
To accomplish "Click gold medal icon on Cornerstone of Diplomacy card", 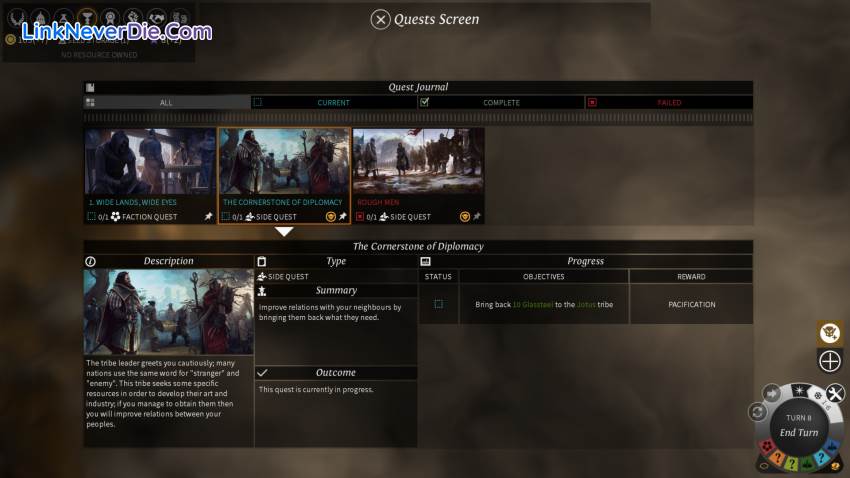I will click(x=330, y=217).
